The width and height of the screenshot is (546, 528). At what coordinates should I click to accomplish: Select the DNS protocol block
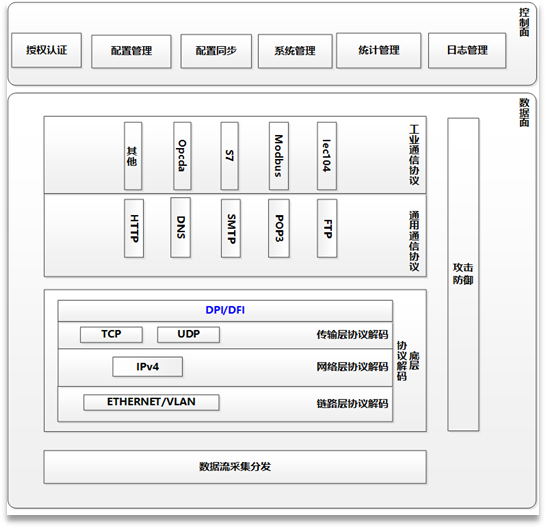[180, 227]
